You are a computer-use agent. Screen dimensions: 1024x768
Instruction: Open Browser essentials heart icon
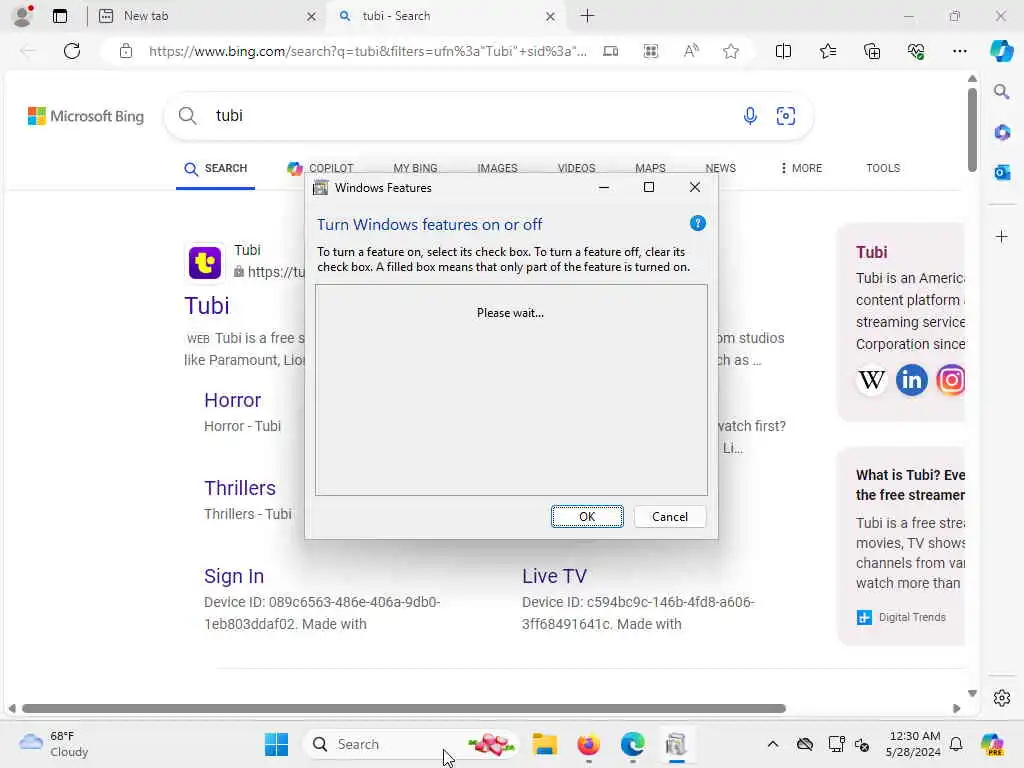(916, 51)
